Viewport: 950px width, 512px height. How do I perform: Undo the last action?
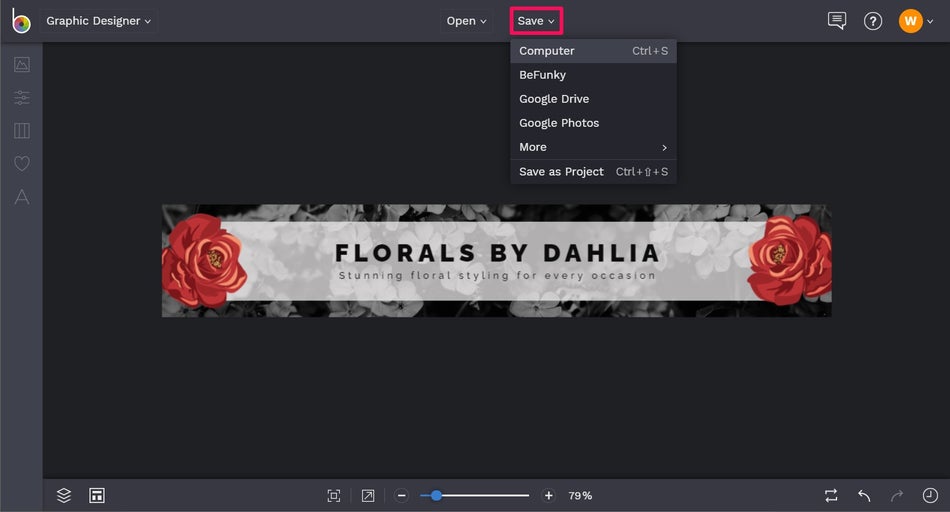point(864,496)
